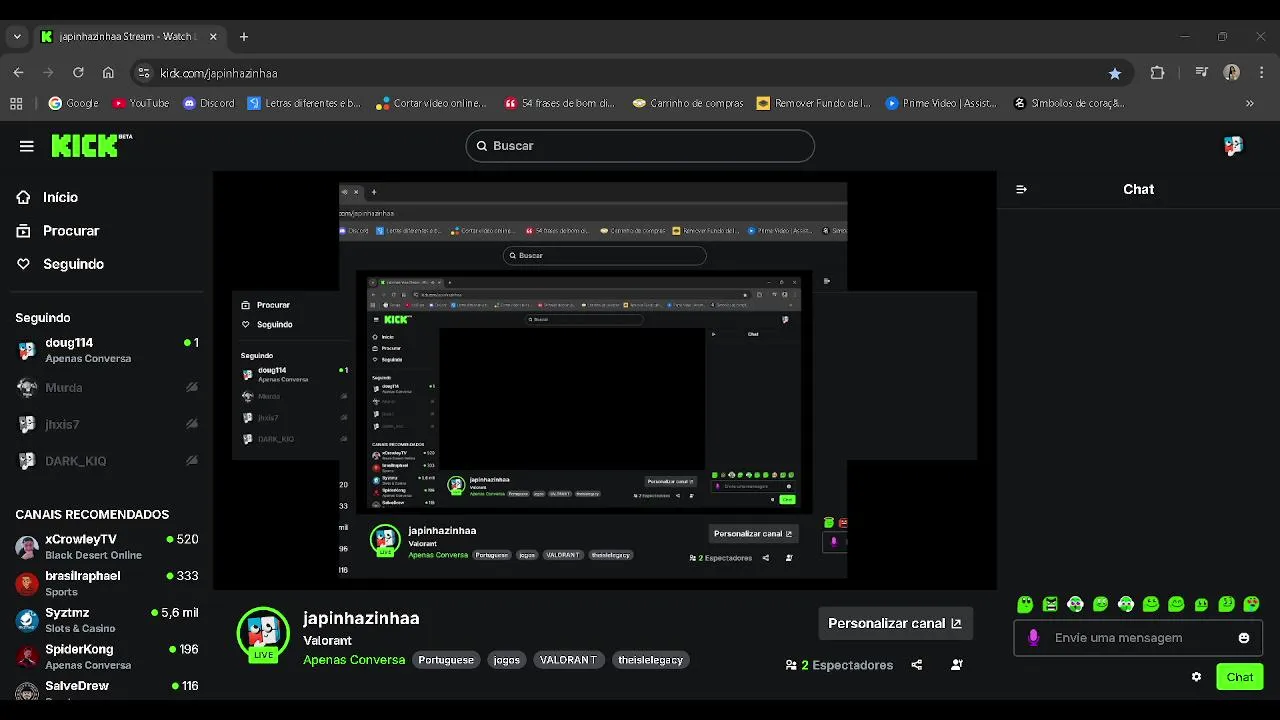Screen dimensions: 1280x720
Task: Open the Discord bookmark
Action: [208, 103]
